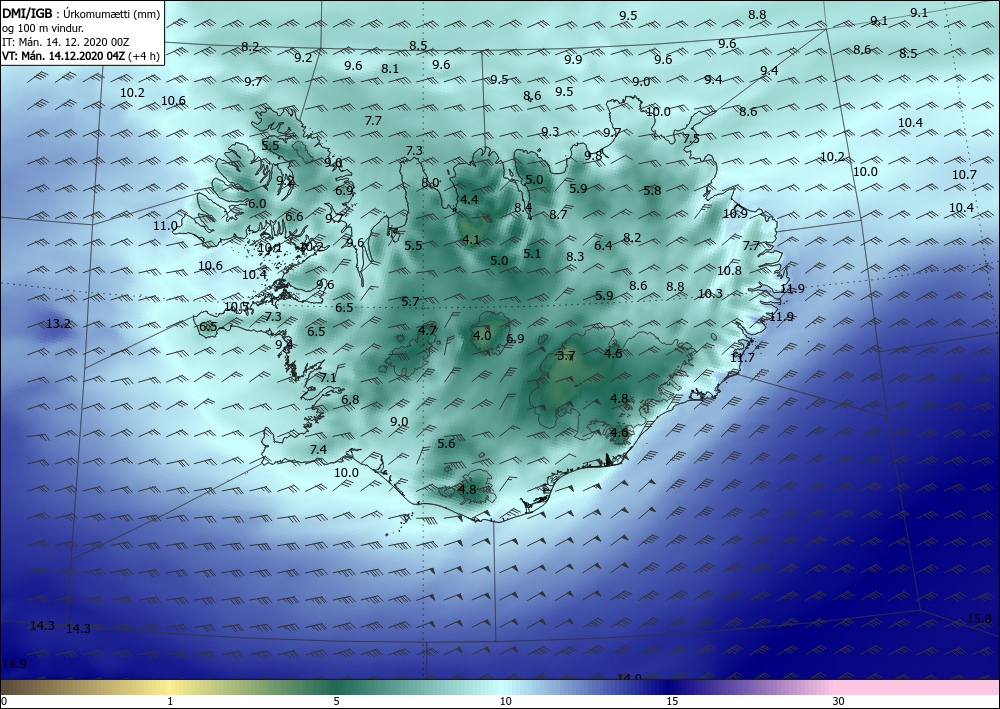Select the 4.4 value on the map

pos(469,200)
